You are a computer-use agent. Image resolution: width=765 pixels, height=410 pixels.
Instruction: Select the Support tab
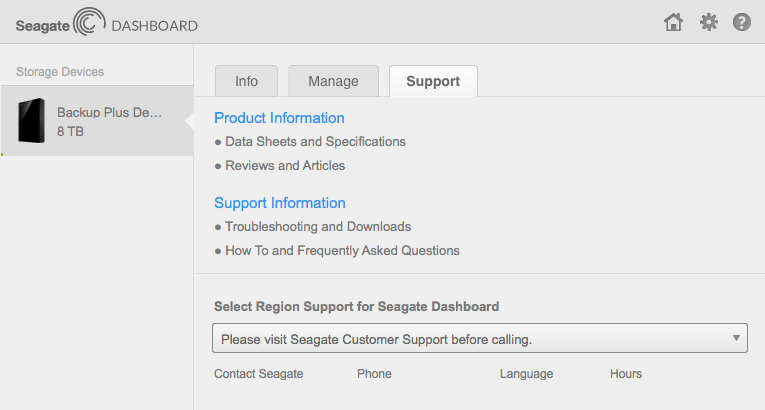(x=433, y=81)
